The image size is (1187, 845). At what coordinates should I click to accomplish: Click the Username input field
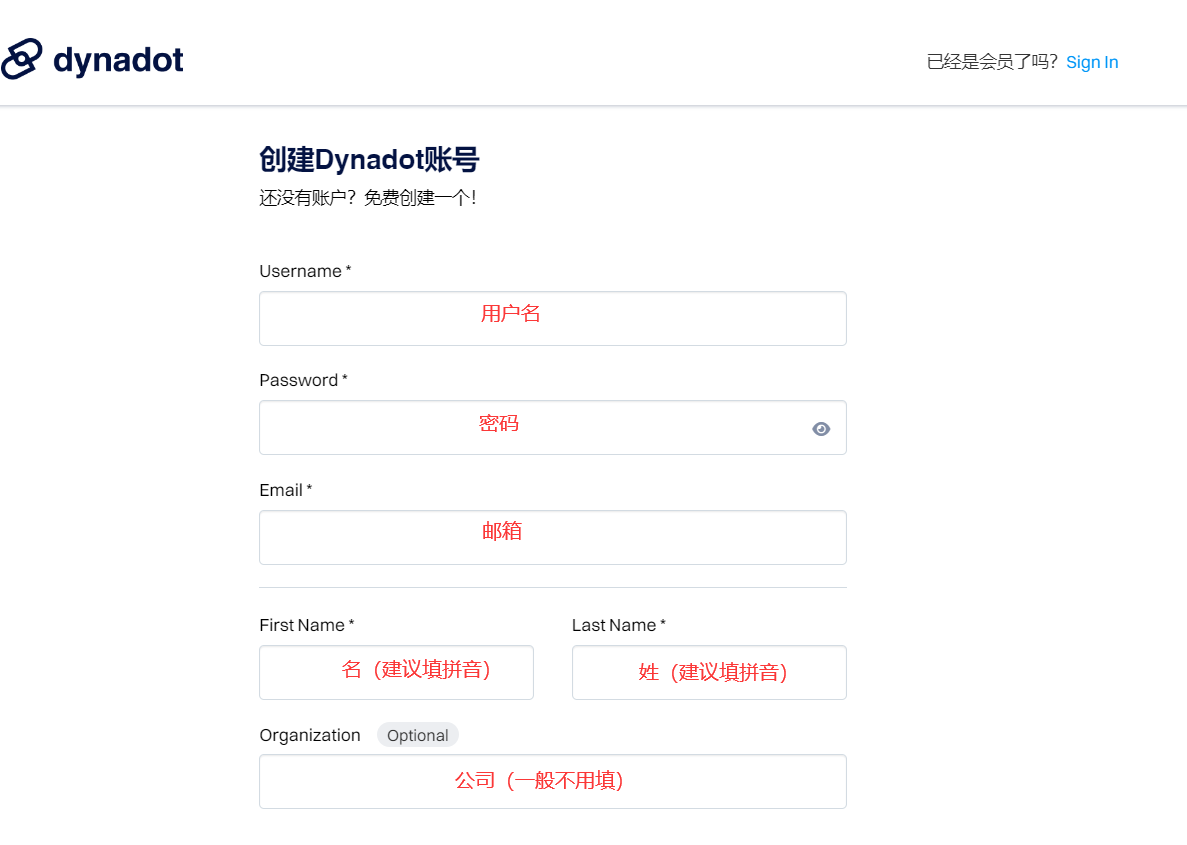[x=553, y=319]
